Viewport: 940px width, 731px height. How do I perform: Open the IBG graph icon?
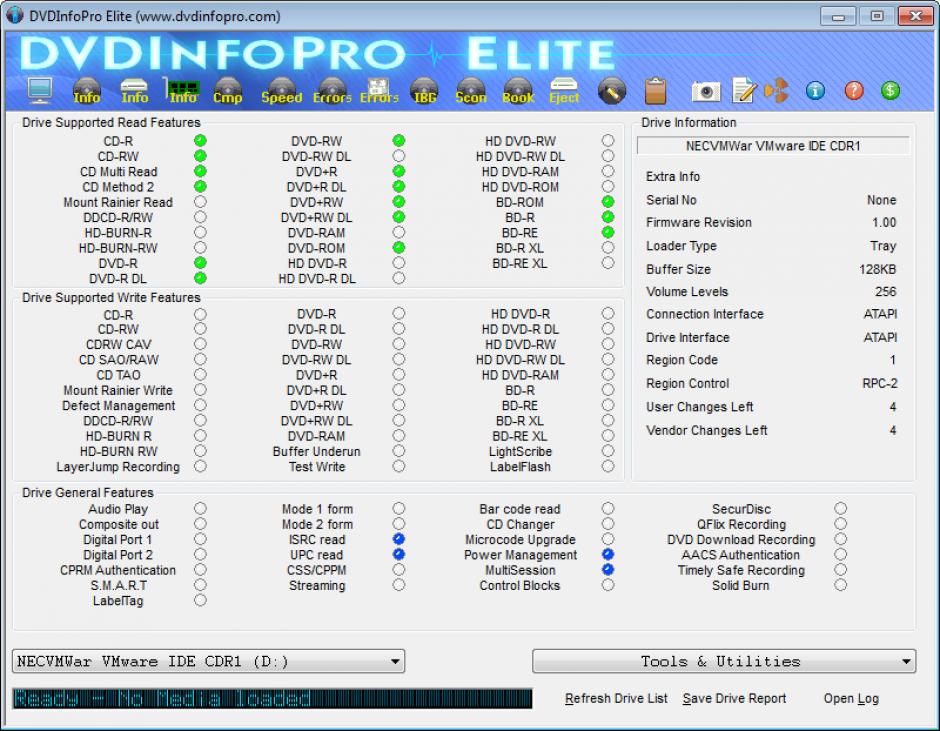[424, 91]
